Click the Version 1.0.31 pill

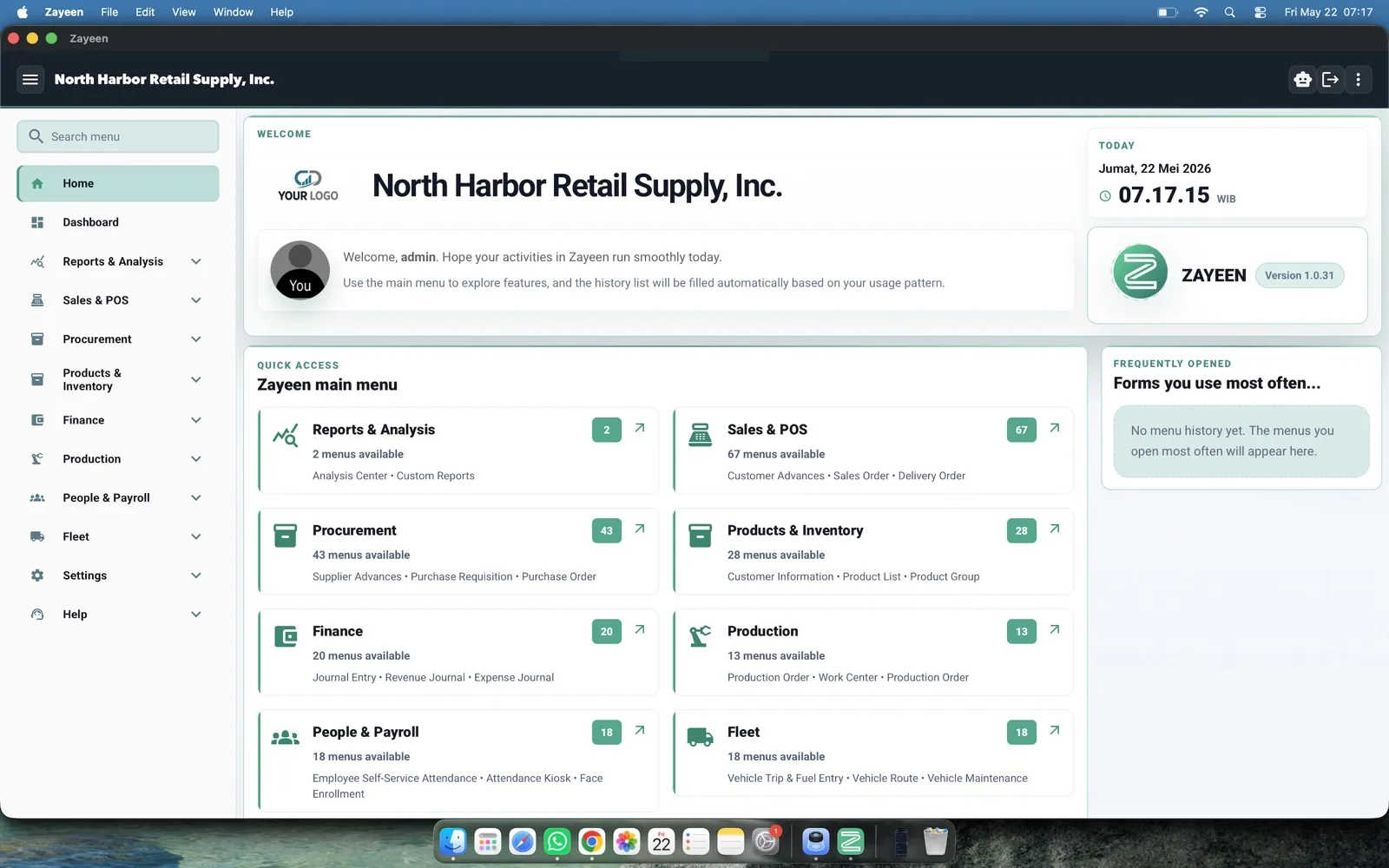(x=1300, y=275)
